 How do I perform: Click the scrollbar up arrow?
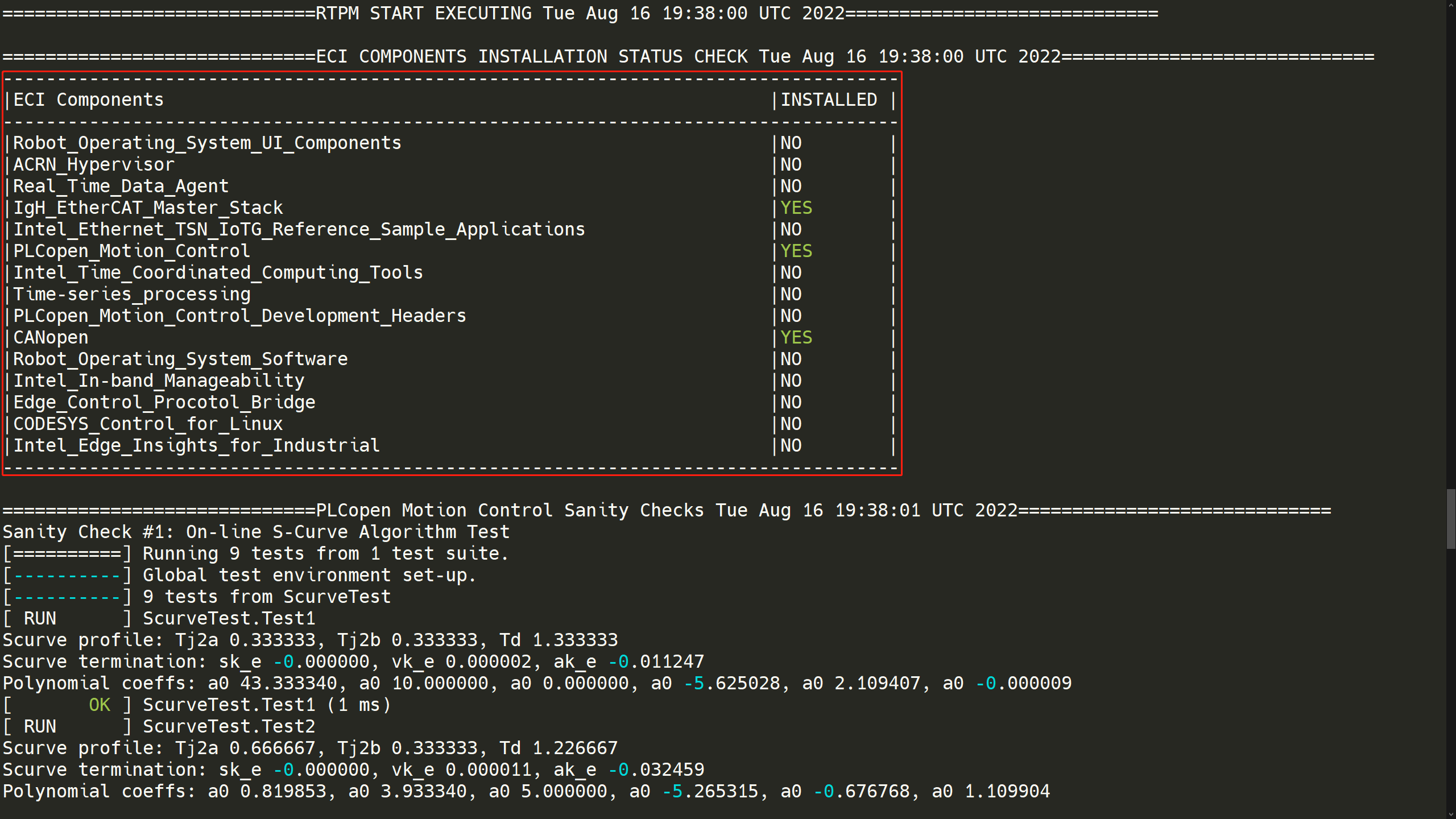(1451, 5)
